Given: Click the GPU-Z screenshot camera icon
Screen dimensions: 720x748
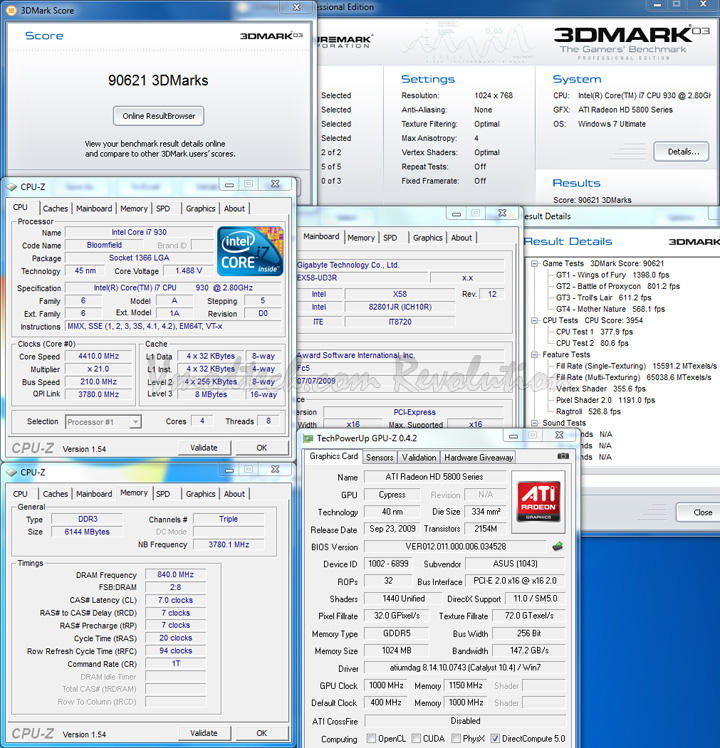Looking at the screenshot, I should [563, 456].
